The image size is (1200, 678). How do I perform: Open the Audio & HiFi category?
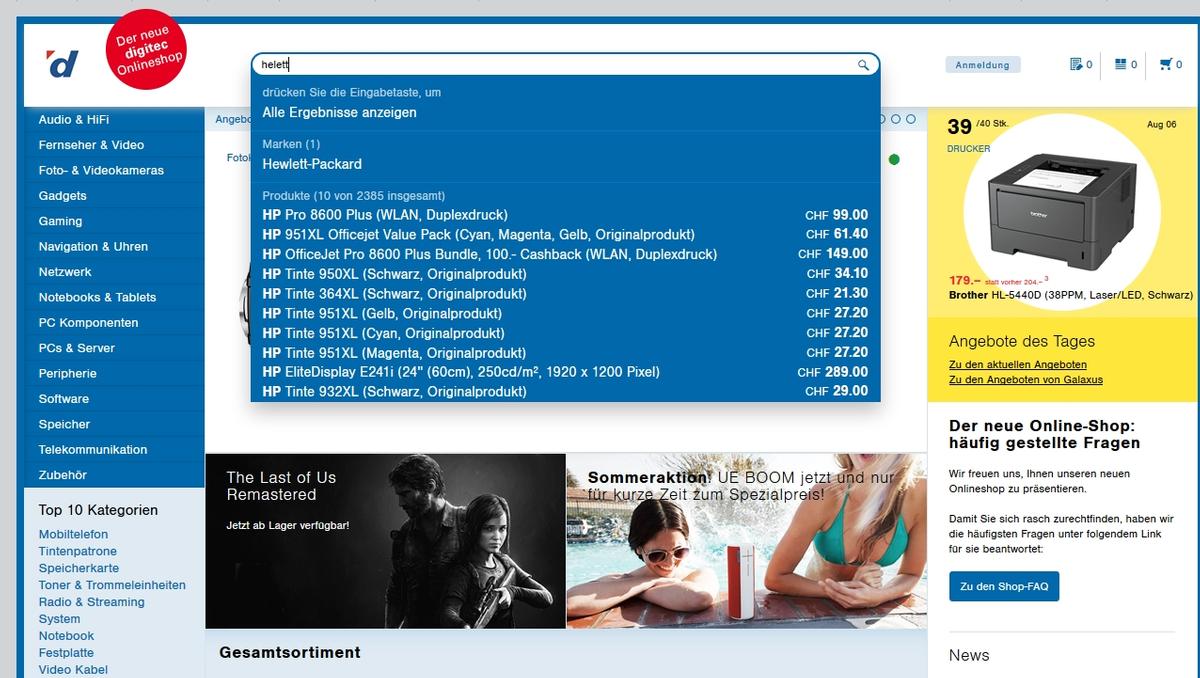coord(74,120)
